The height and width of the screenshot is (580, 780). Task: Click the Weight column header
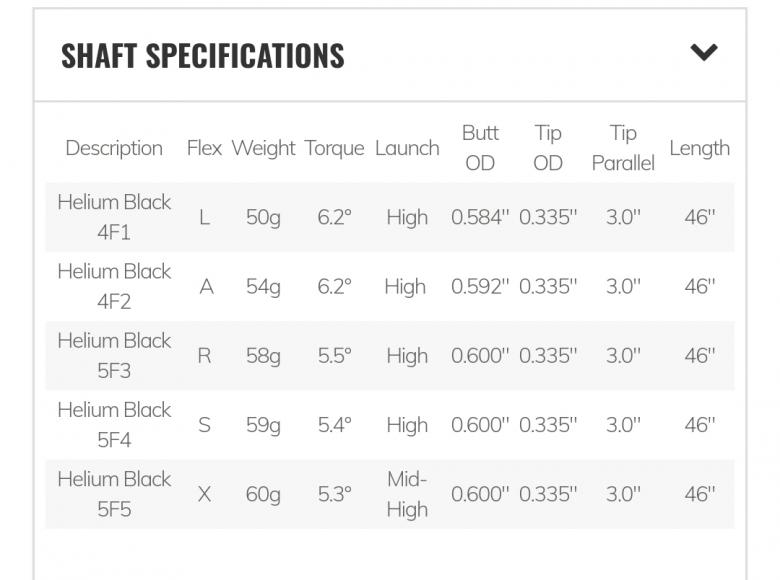pos(263,148)
